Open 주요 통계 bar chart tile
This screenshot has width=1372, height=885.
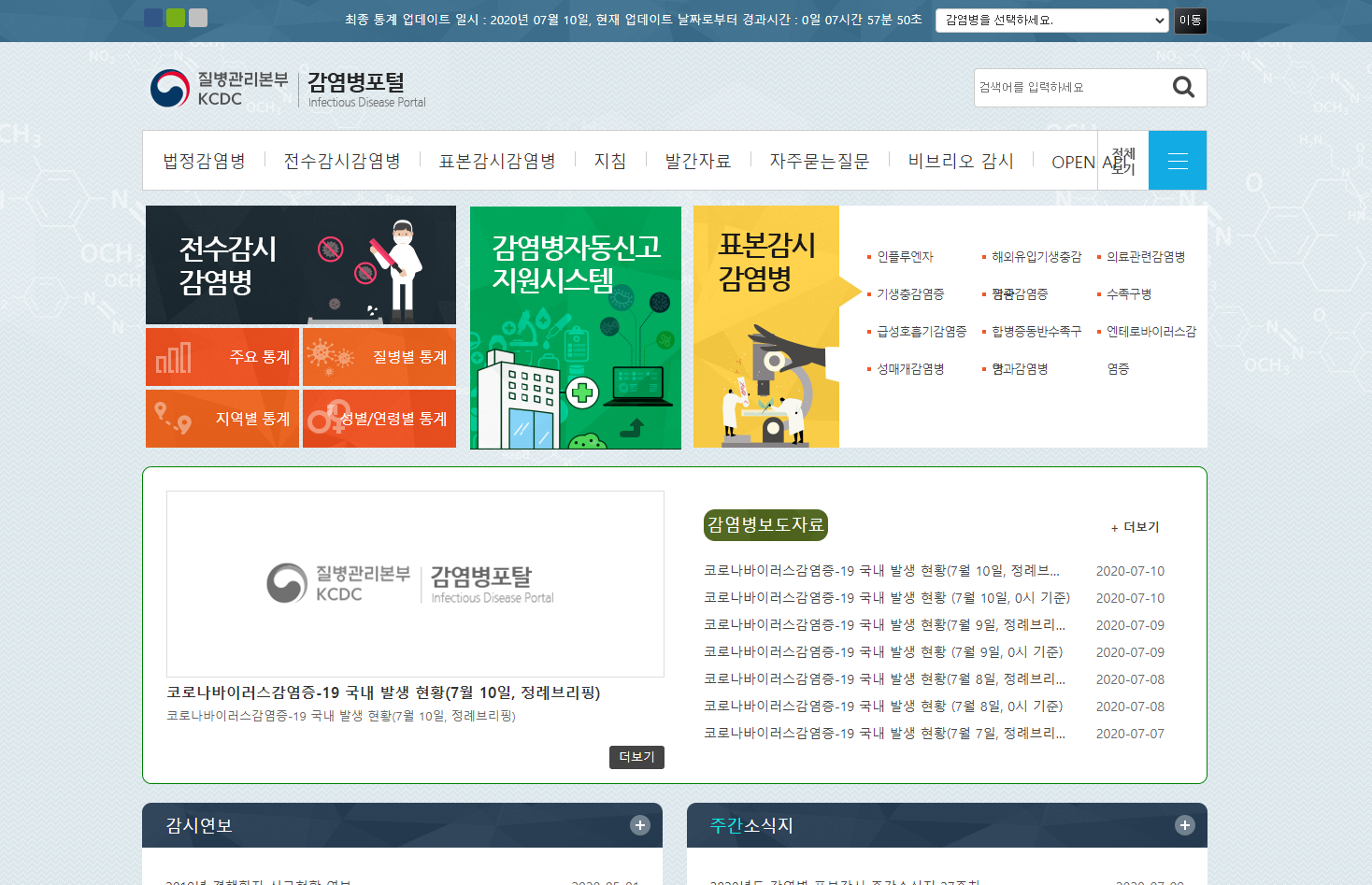222,357
